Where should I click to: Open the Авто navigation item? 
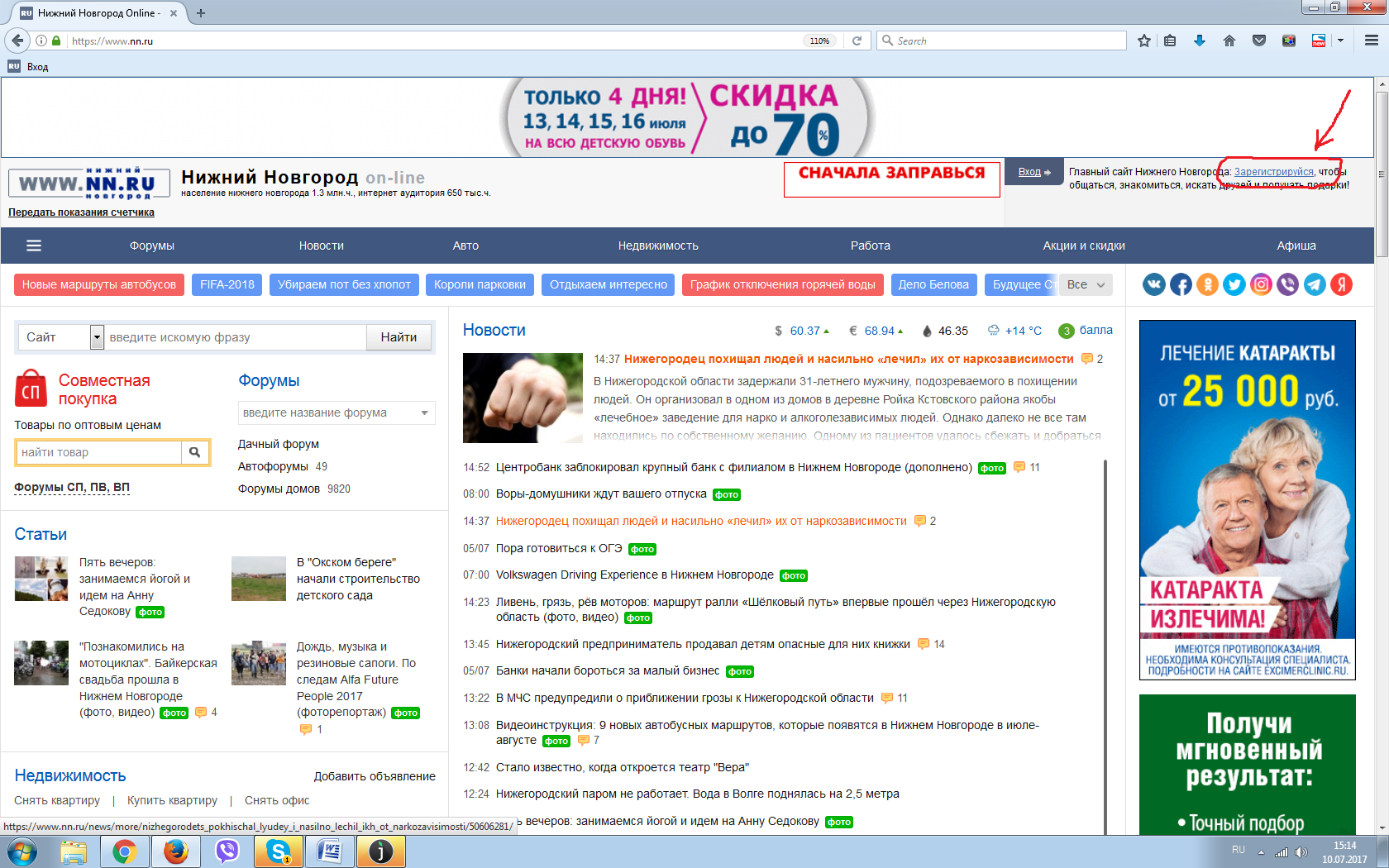click(465, 246)
